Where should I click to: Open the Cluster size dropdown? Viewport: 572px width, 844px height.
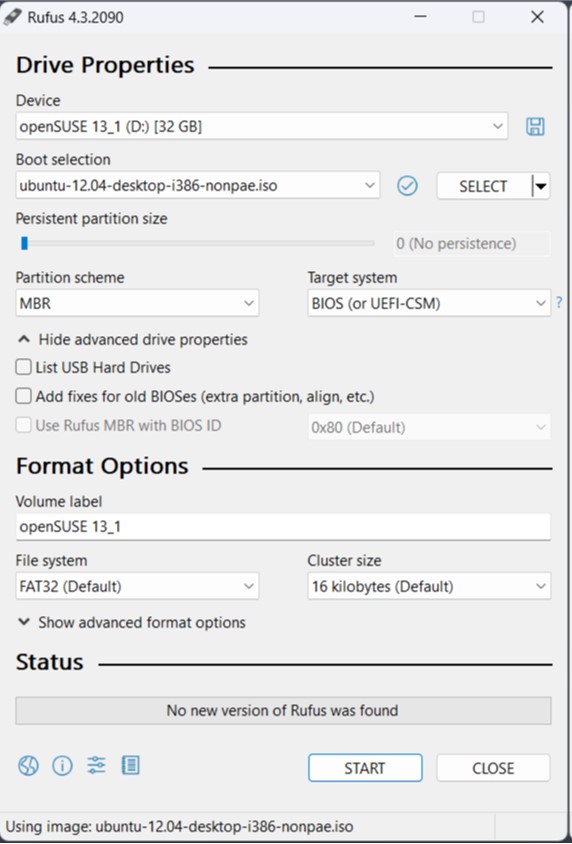(429, 586)
